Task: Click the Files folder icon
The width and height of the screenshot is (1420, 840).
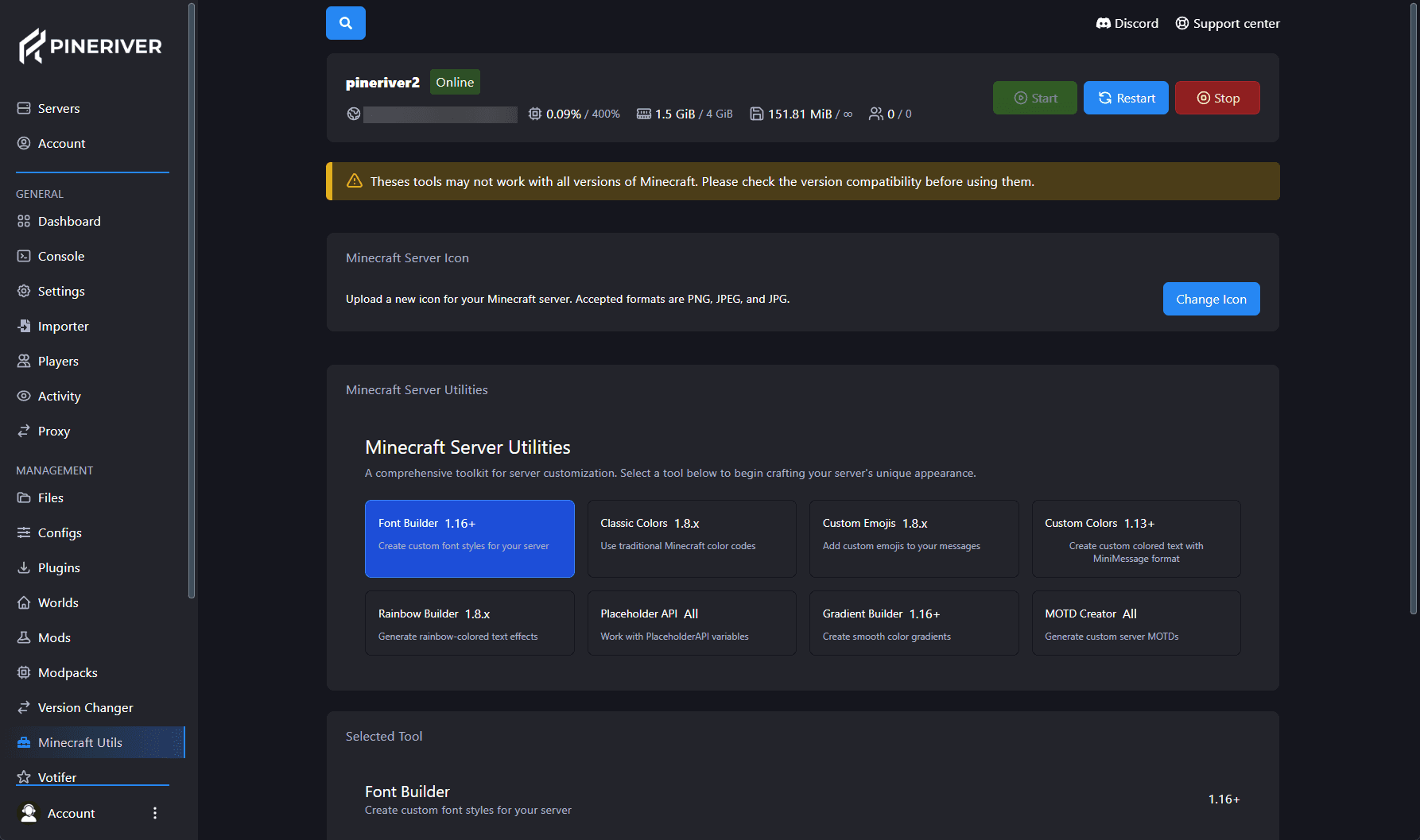Action: pos(24,497)
